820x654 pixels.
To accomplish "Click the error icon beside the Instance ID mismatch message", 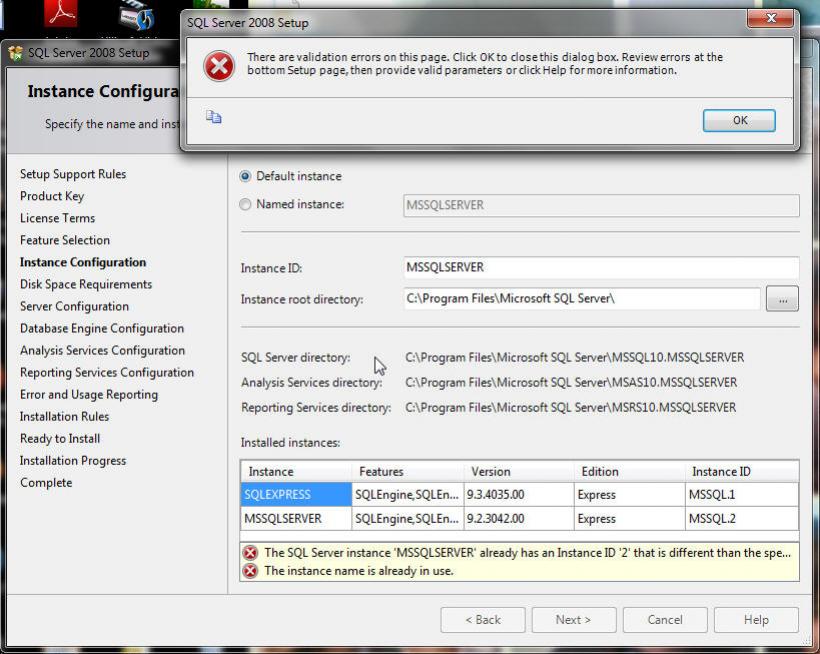I will [250, 553].
